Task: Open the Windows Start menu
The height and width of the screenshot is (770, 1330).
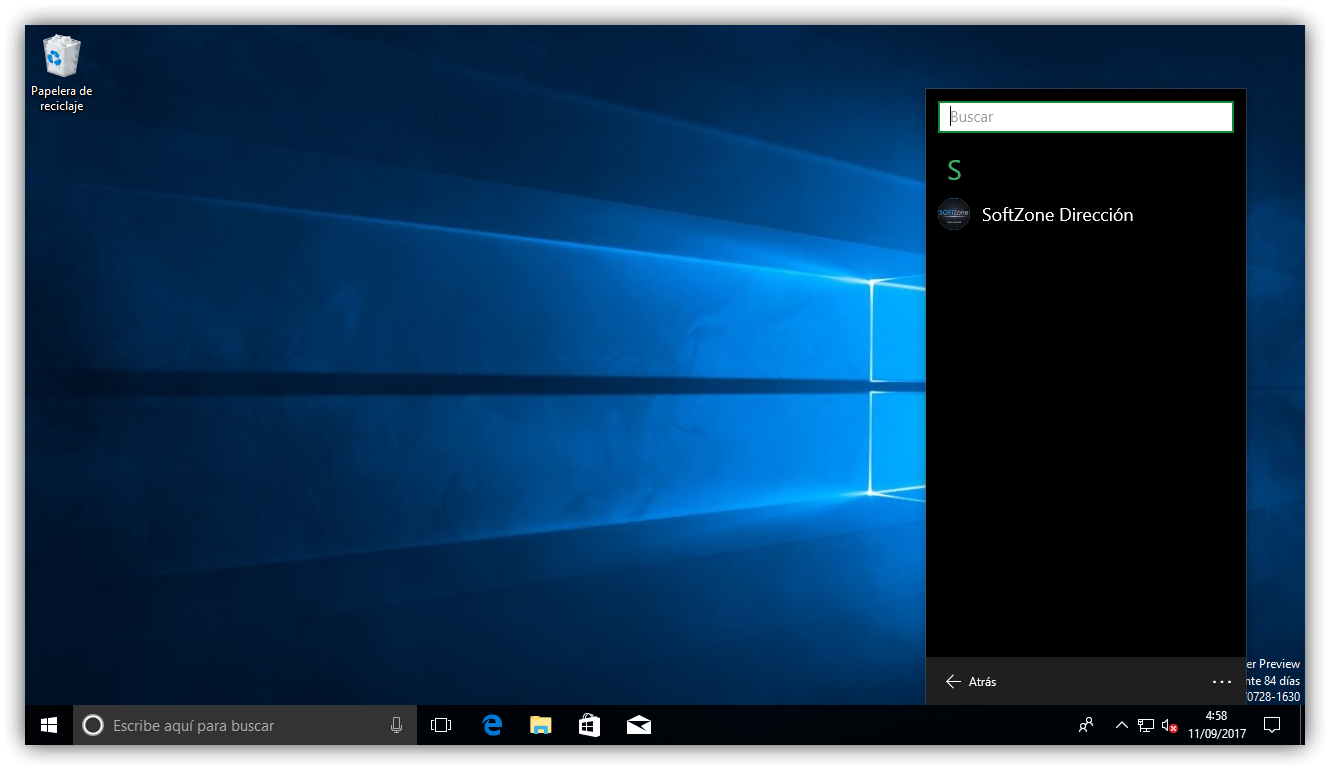Action: [x=48, y=725]
